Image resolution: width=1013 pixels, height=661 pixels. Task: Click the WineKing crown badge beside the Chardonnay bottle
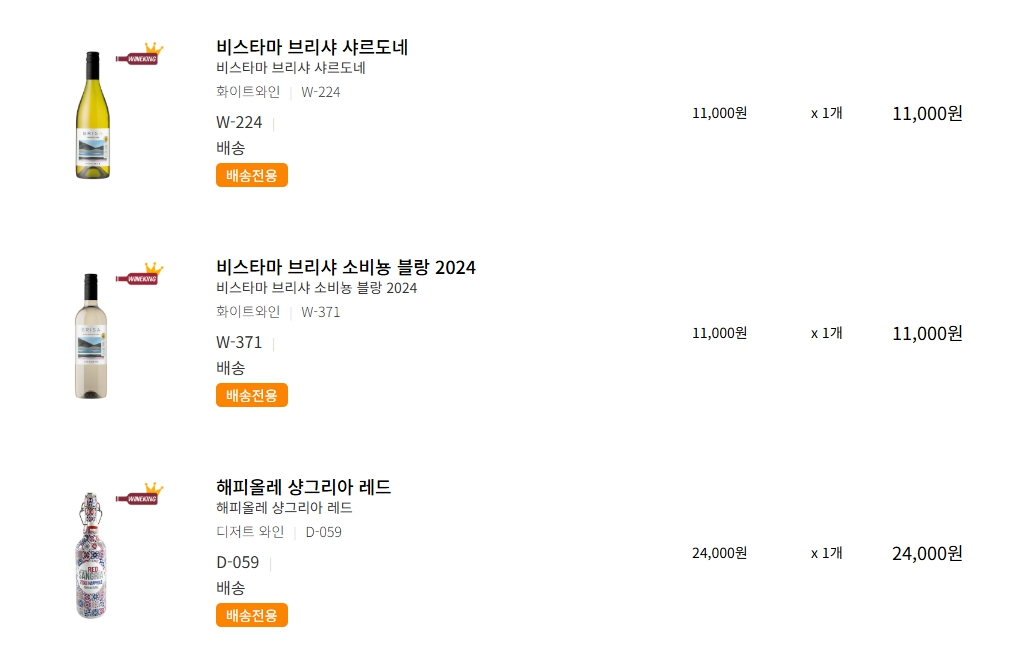click(x=139, y=55)
